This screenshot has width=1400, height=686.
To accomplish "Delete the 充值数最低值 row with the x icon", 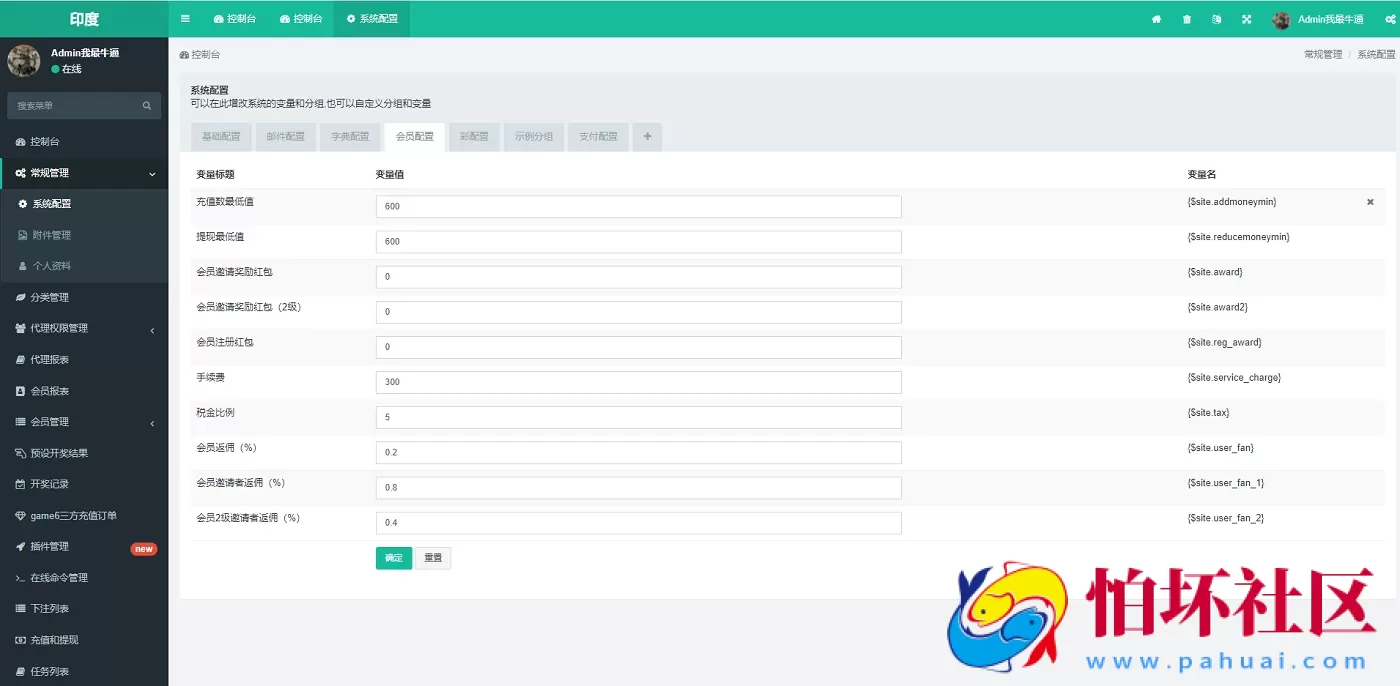I will (x=1370, y=202).
